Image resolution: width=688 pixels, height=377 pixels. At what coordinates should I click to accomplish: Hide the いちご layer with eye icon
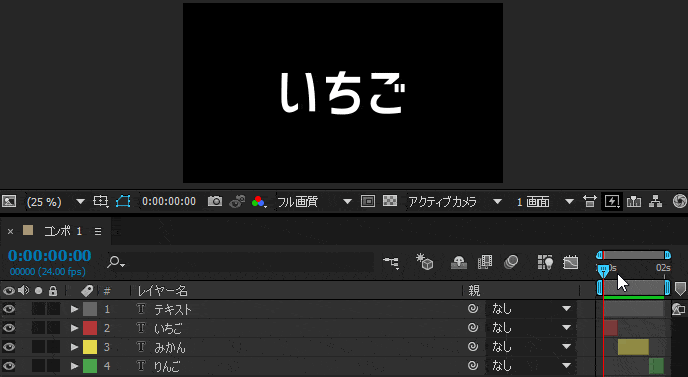pyautogui.click(x=9, y=328)
